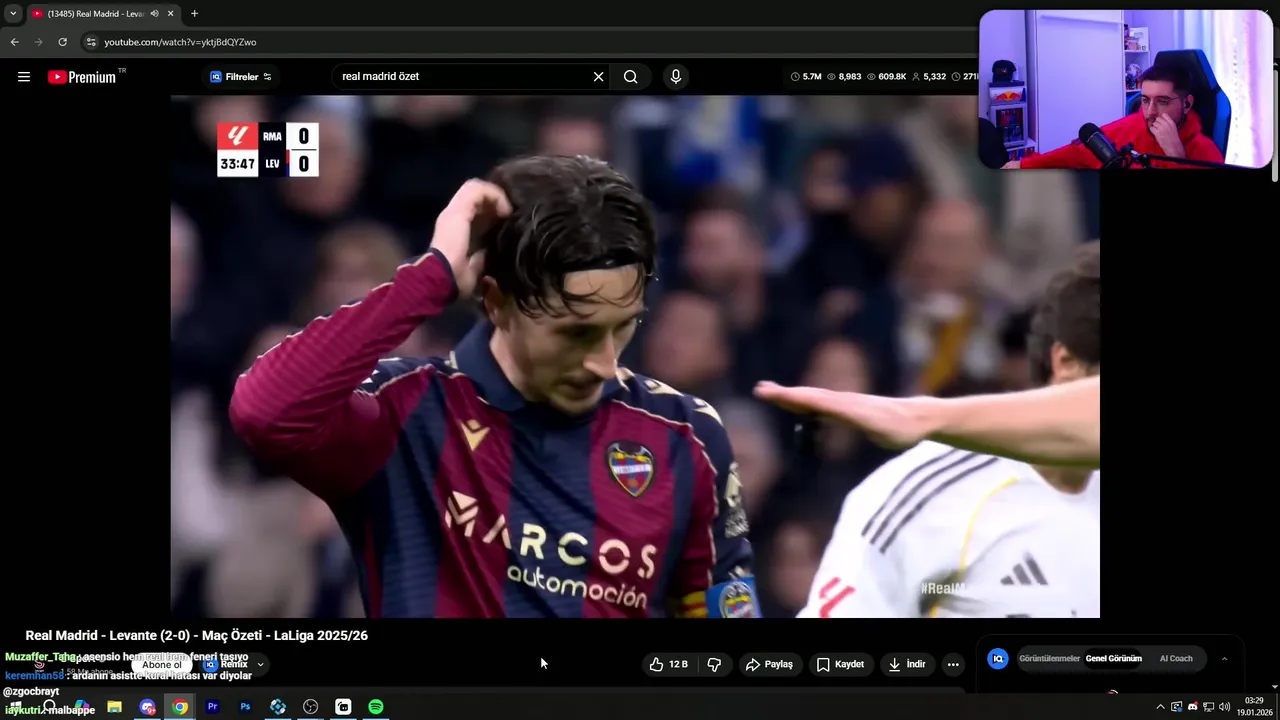Click the video player to pause

coord(635,356)
